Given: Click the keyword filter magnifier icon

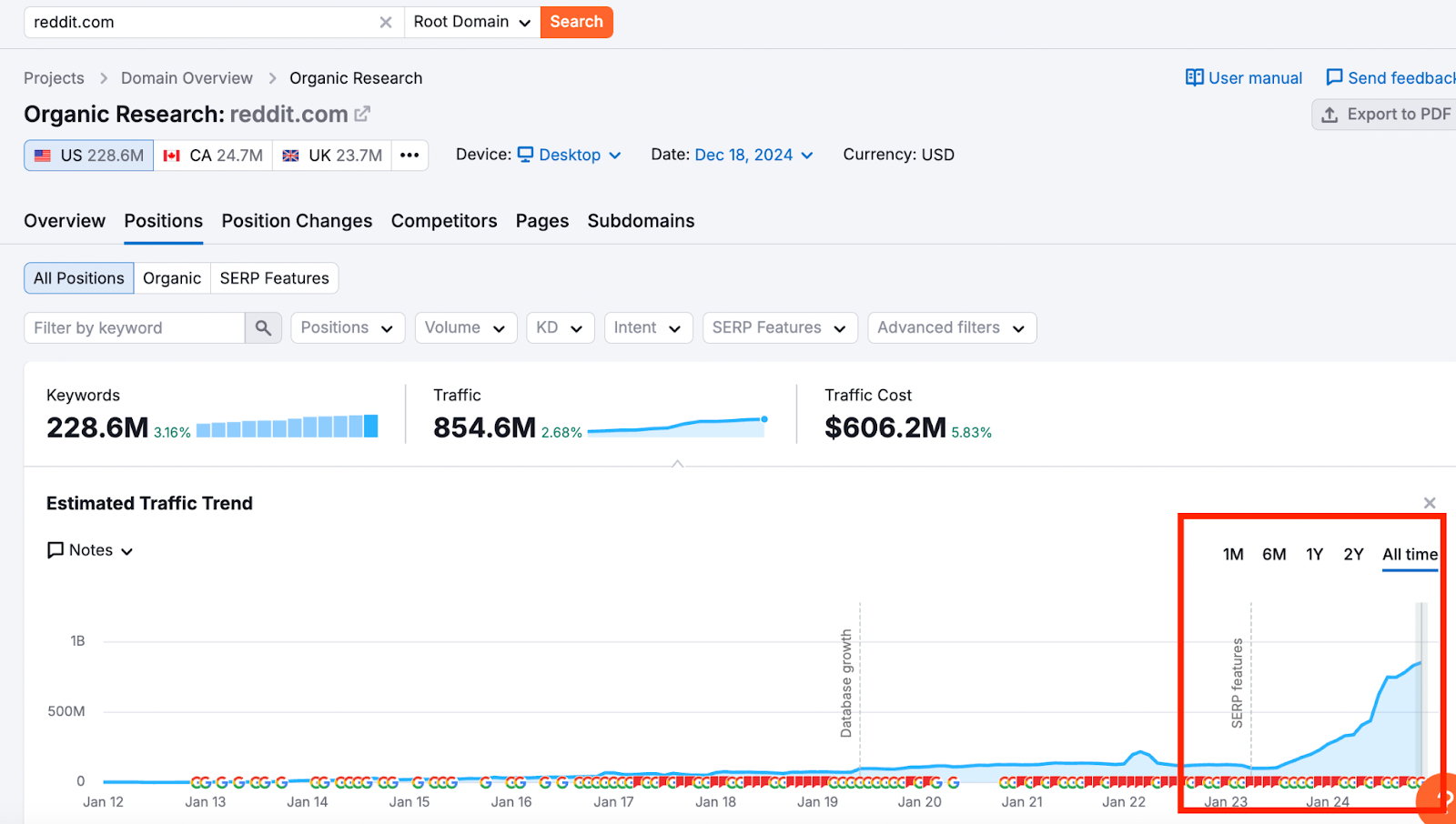Looking at the screenshot, I should point(263,328).
